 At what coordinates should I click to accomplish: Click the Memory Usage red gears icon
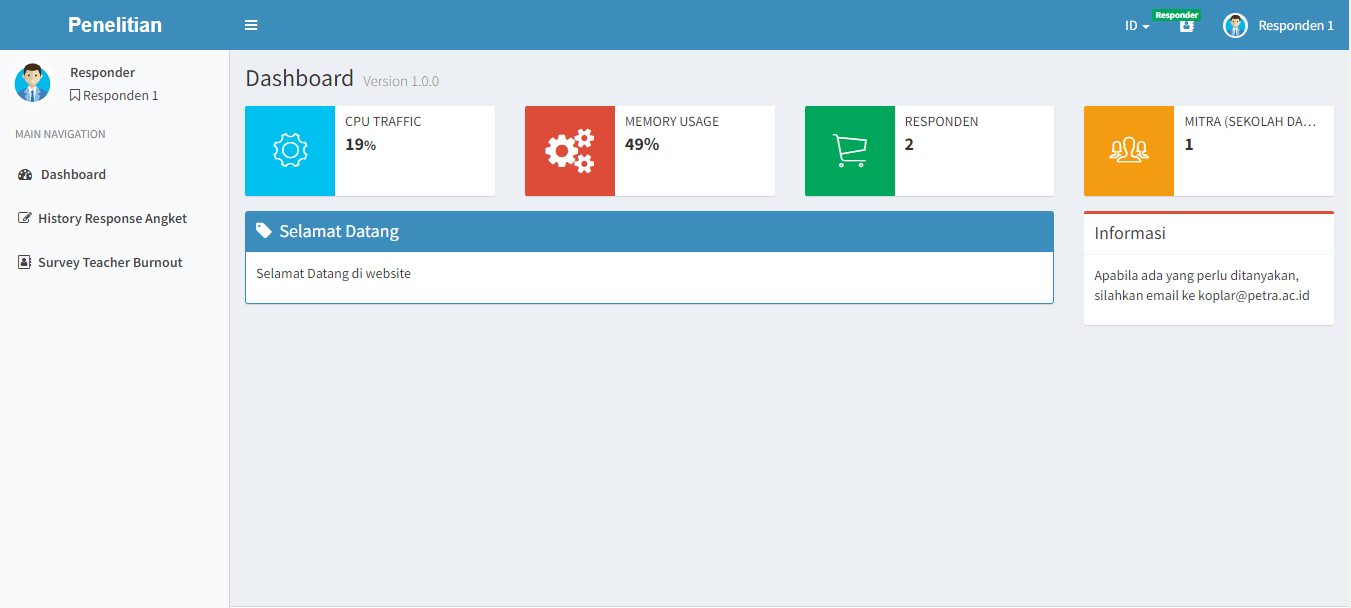569,151
